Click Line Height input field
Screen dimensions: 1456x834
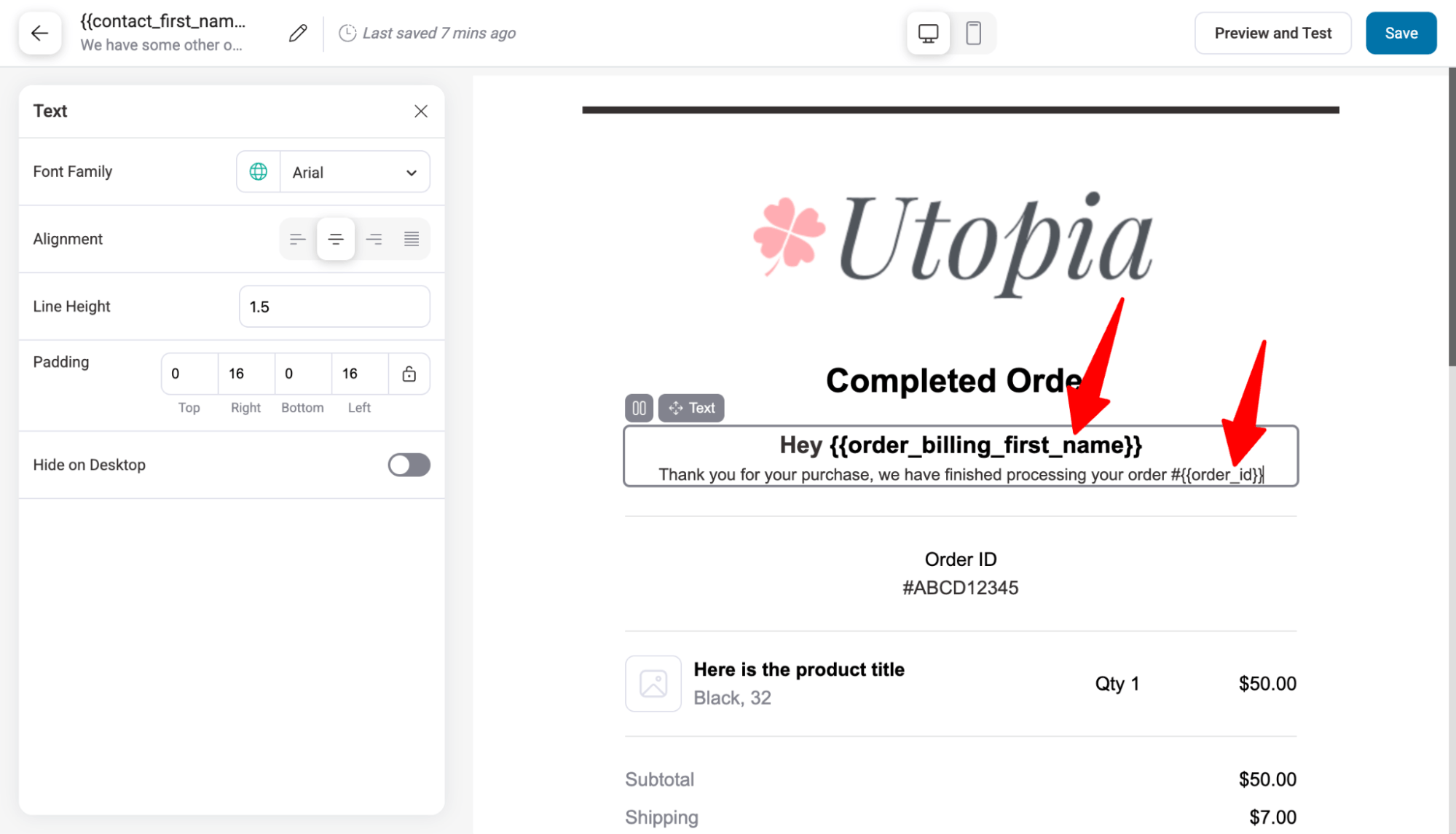tap(334, 306)
